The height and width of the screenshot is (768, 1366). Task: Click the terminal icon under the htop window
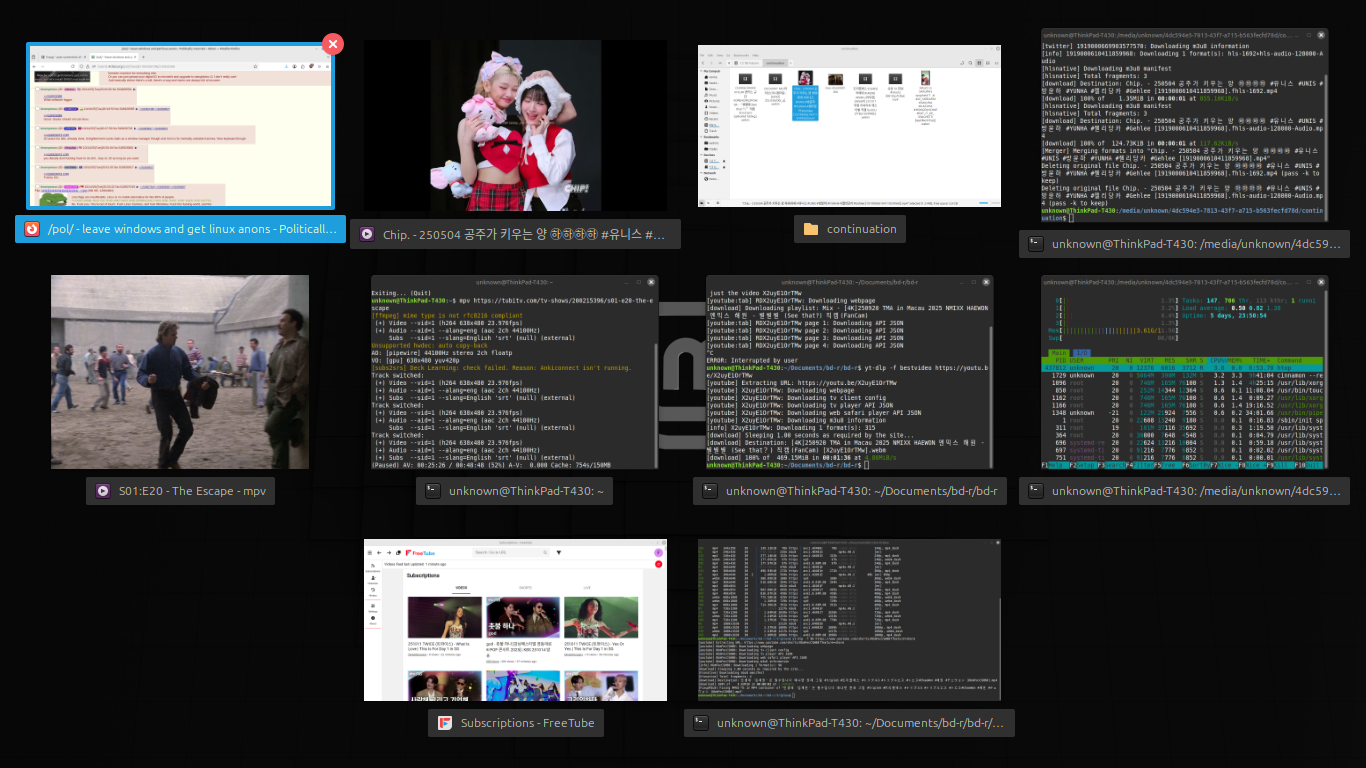(x=1037, y=491)
